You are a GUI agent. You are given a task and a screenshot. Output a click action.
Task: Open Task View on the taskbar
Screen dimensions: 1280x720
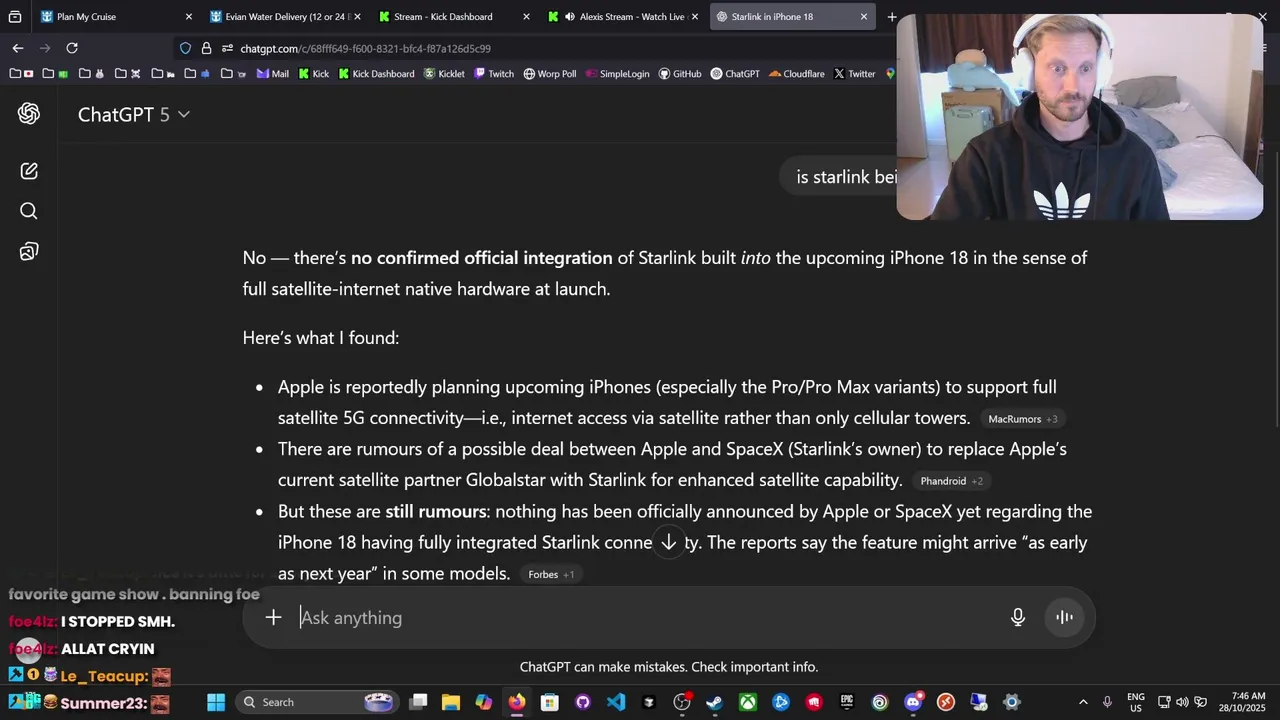[x=419, y=702]
